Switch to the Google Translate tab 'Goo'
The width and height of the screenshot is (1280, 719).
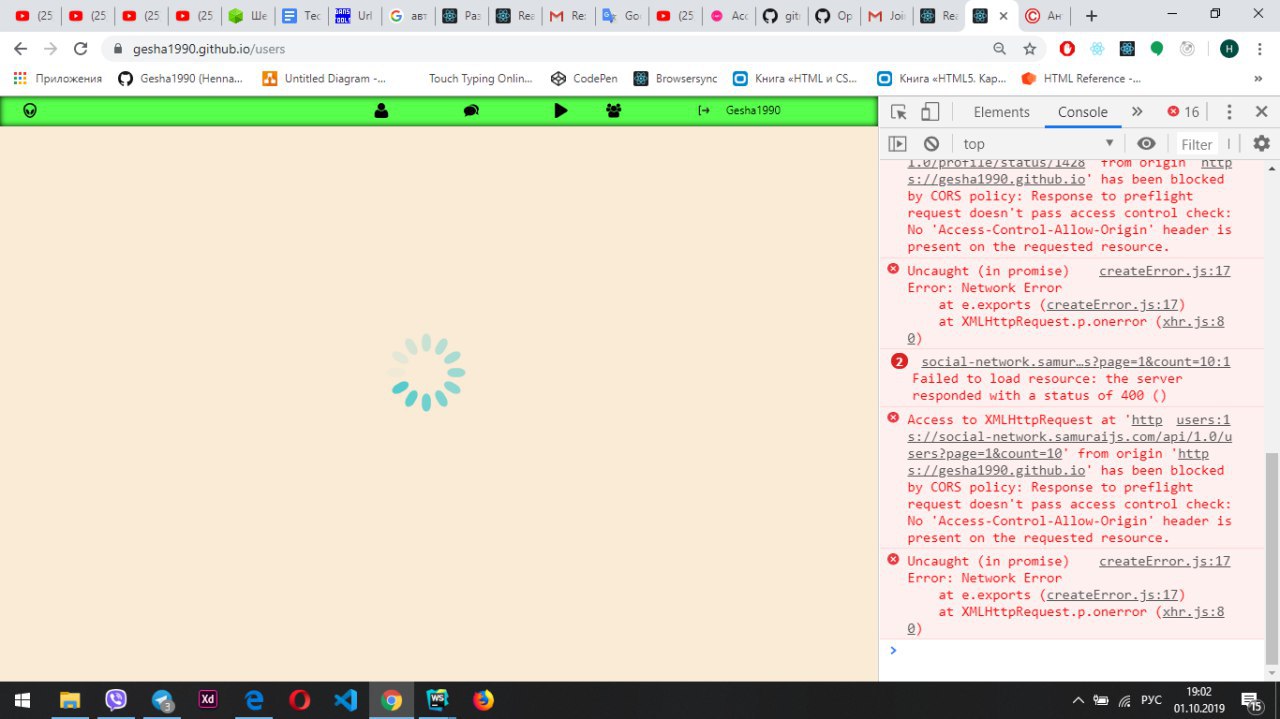click(x=621, y=16)
